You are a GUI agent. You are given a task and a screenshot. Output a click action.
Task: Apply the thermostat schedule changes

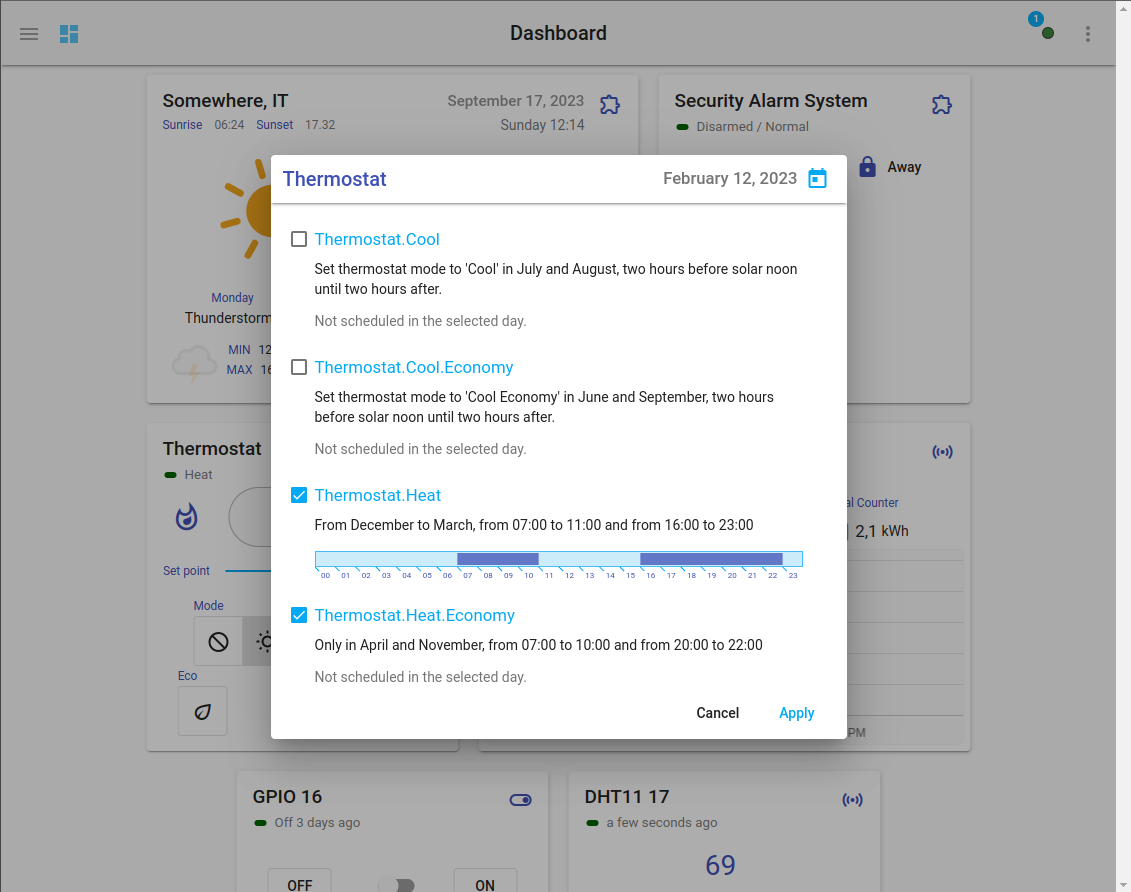[x=796, y=713]
